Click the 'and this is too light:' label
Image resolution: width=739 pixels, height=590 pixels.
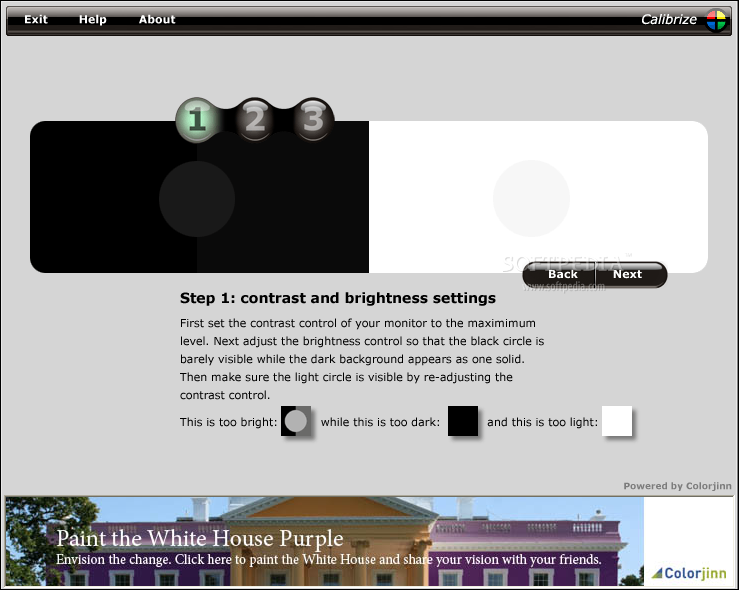pos(542,422)
